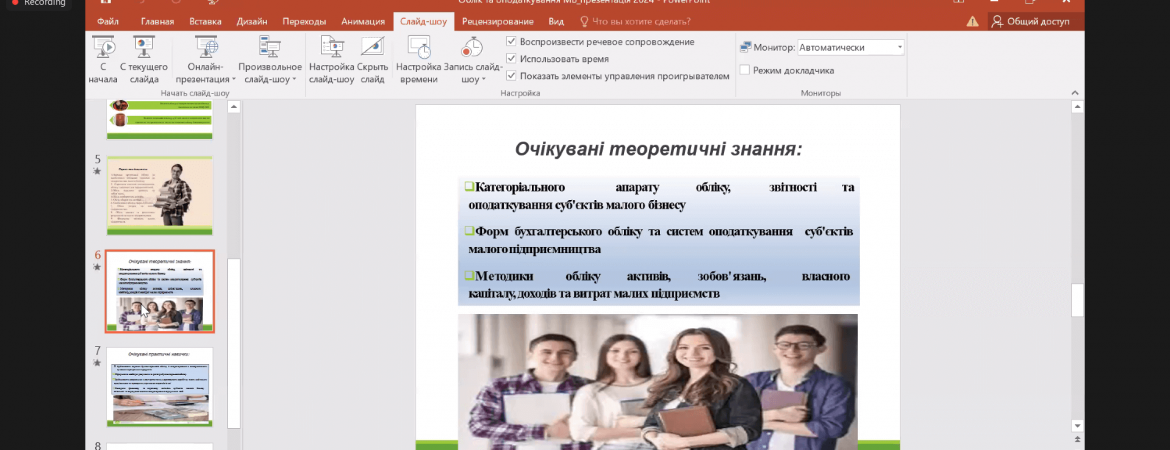This screenshot has height=450, width=1170.
Task: Click 'Мониторы' group label
Action: click(x=821, y=93)
